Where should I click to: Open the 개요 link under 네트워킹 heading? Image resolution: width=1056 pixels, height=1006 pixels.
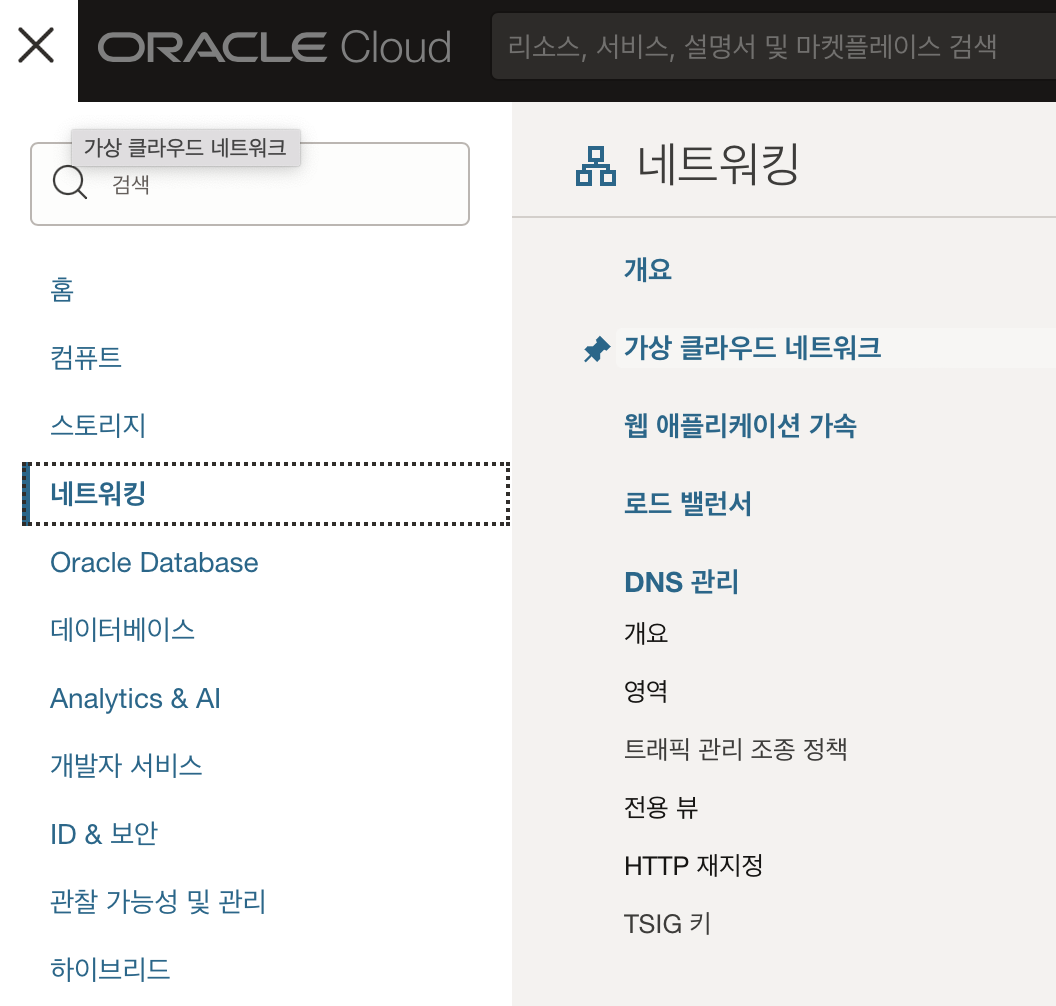[x=648, y=269]
